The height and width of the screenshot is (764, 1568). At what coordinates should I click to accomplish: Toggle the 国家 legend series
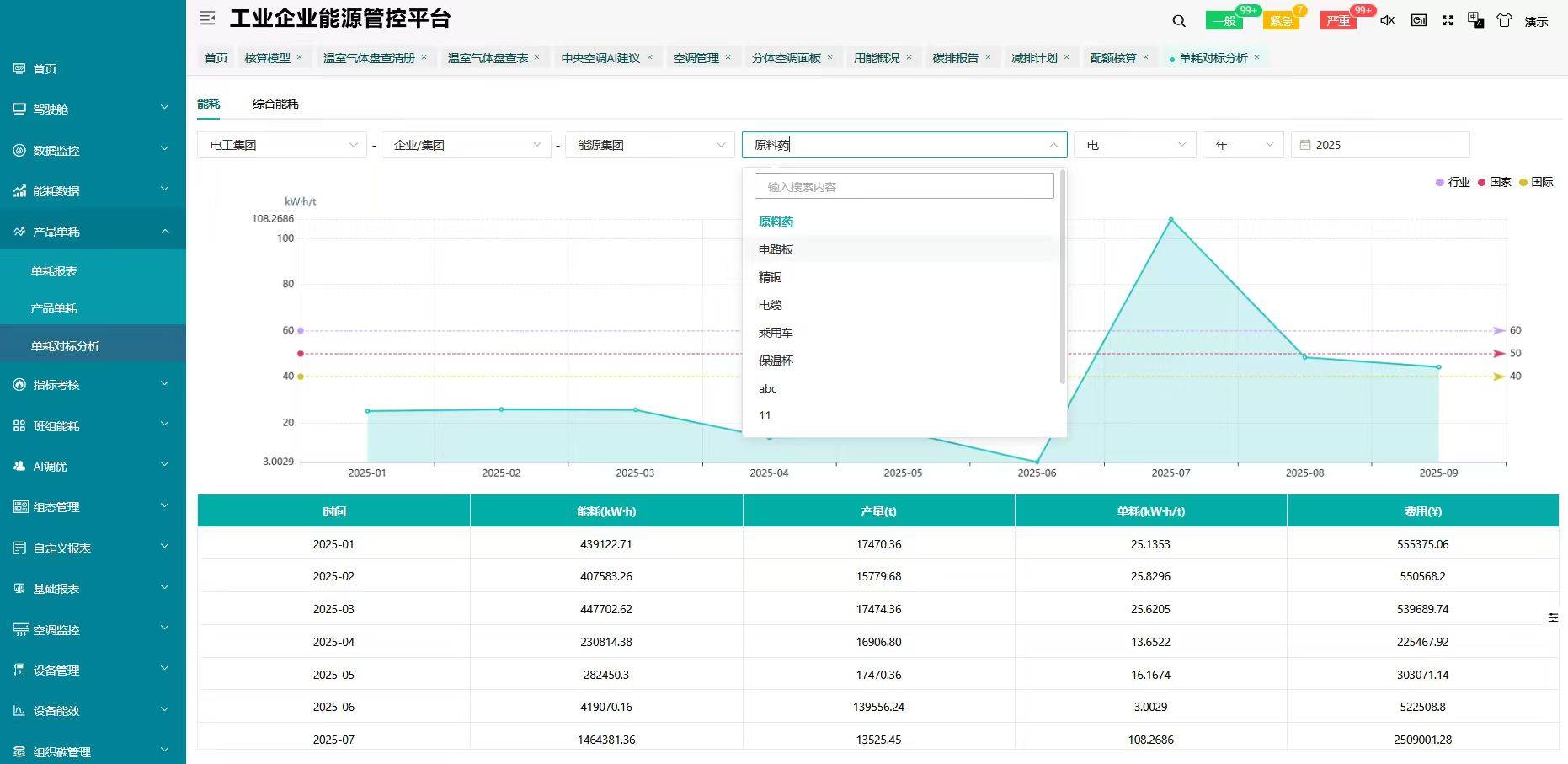click(1495, 182)
